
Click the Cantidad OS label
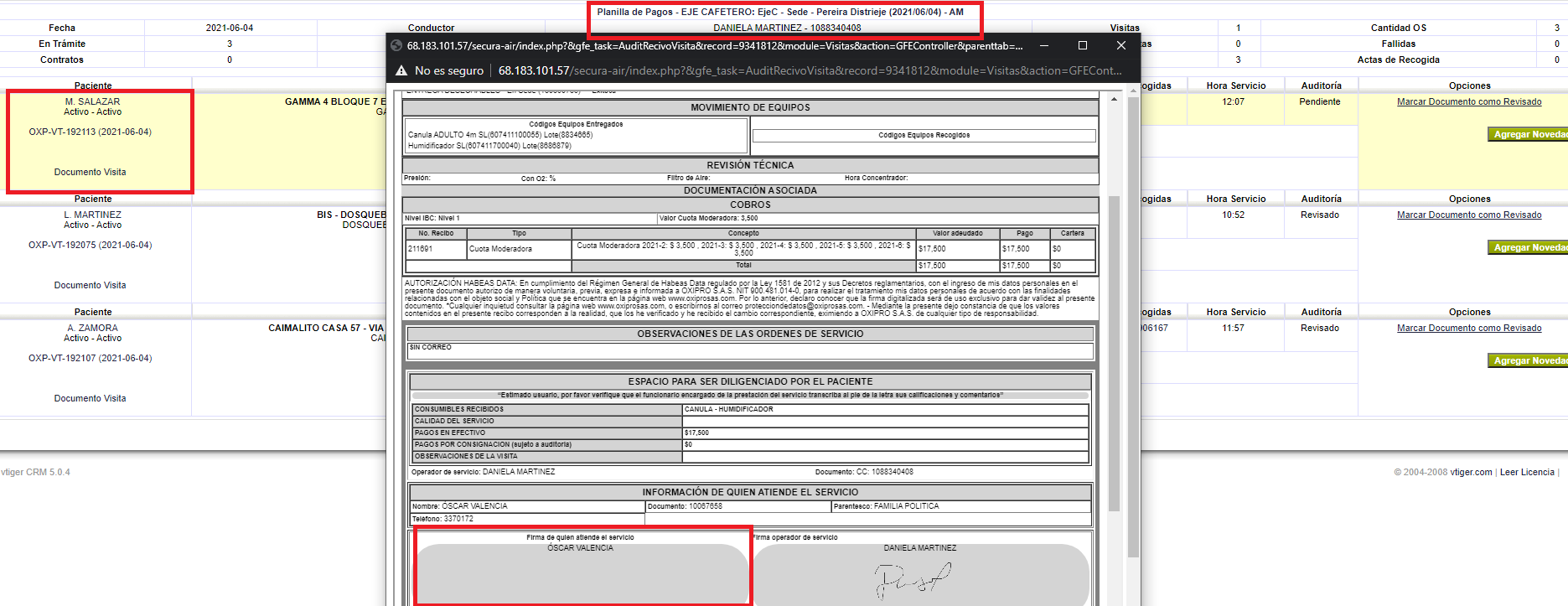tap(1398, 28)
